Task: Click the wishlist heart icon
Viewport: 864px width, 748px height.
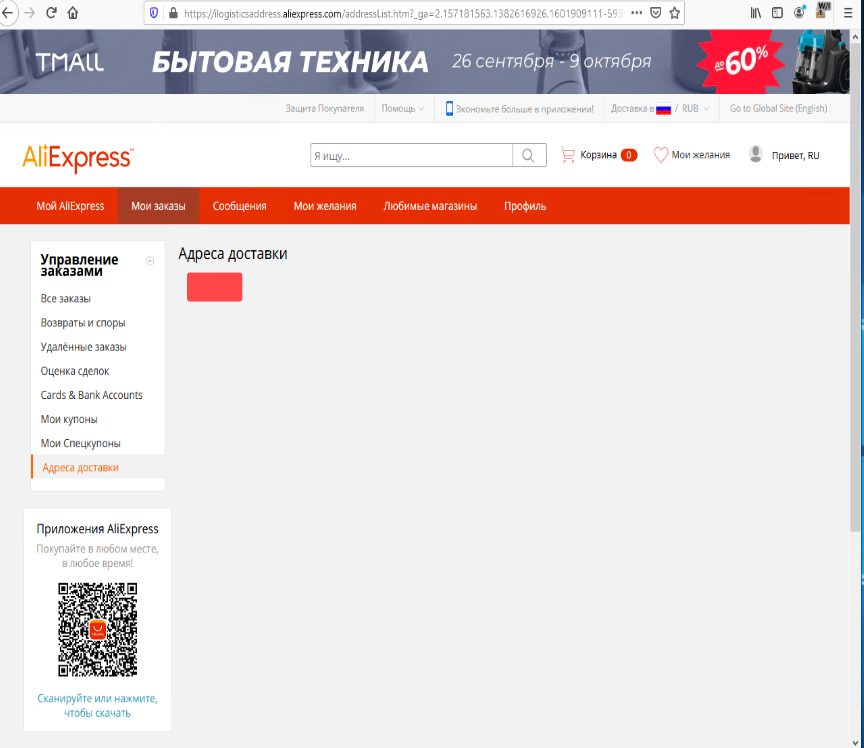Action: point(661,155)
